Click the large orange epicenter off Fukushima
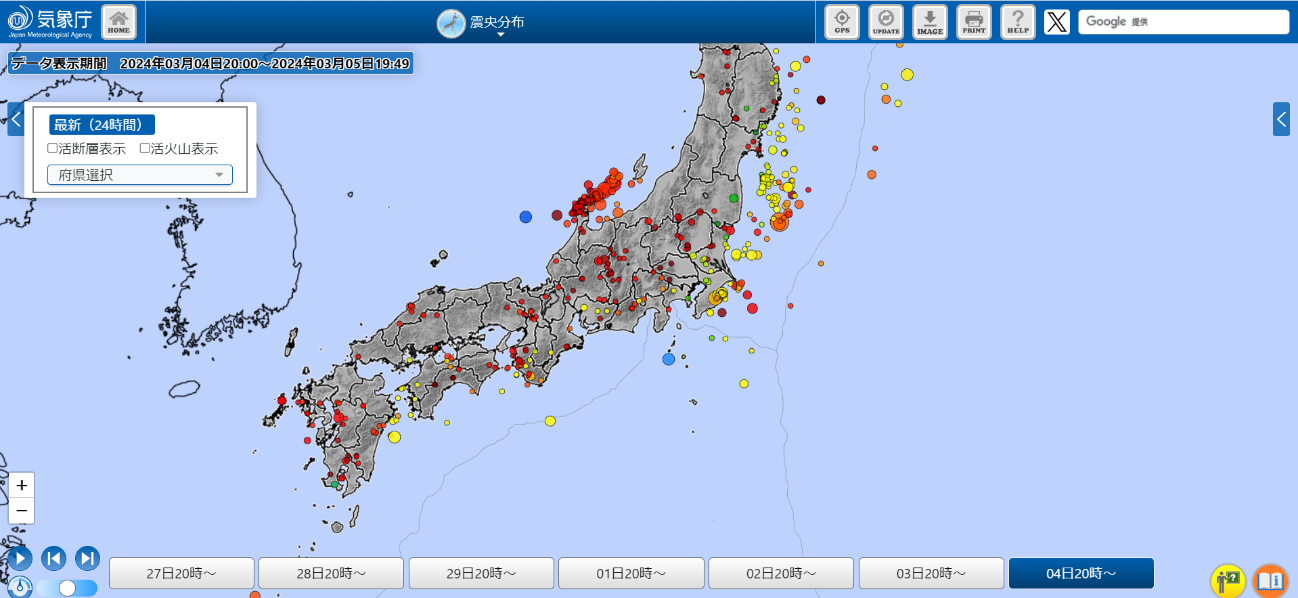This screenshot has width=1298, height=598. [780, 222]
